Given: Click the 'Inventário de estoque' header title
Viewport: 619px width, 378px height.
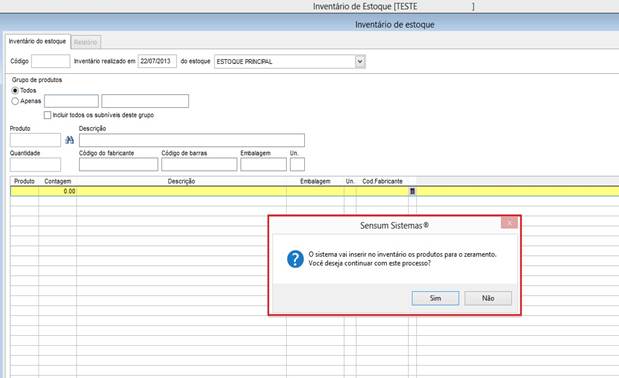Looking at the screenshot, I should click(395, 24).
